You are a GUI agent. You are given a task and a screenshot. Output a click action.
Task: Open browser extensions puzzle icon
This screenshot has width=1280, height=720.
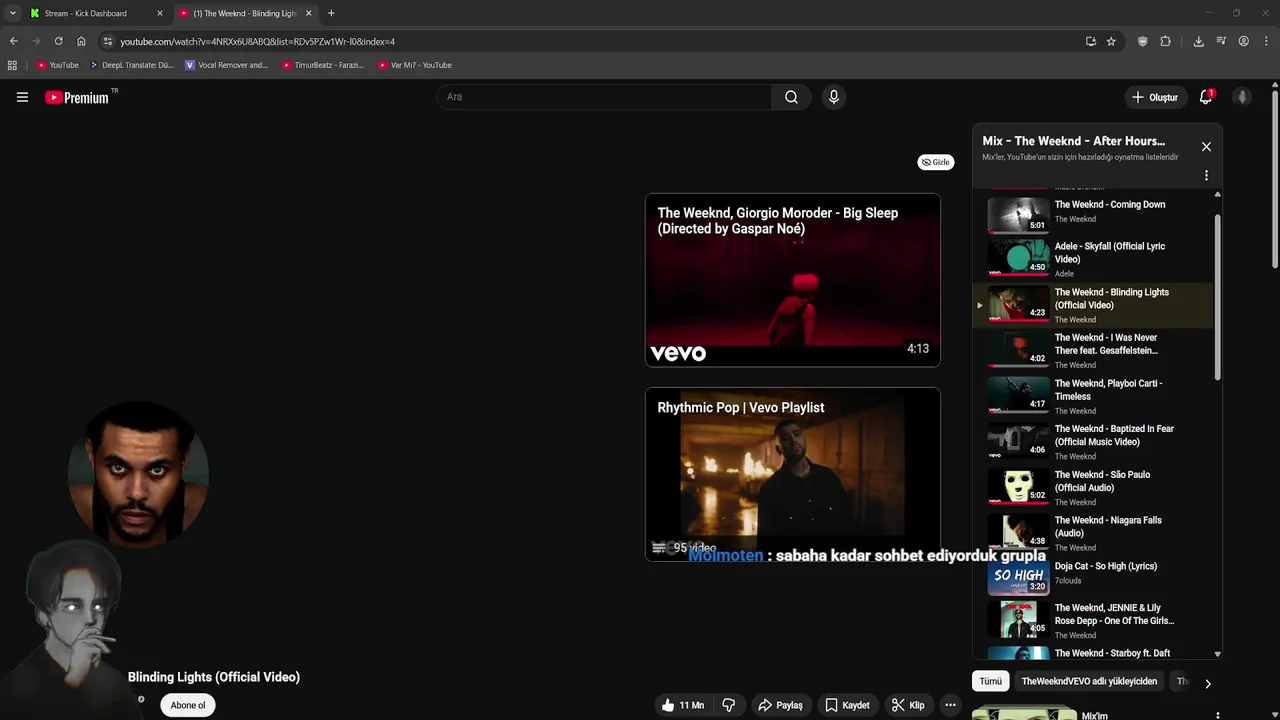[x=1166, y=41]
